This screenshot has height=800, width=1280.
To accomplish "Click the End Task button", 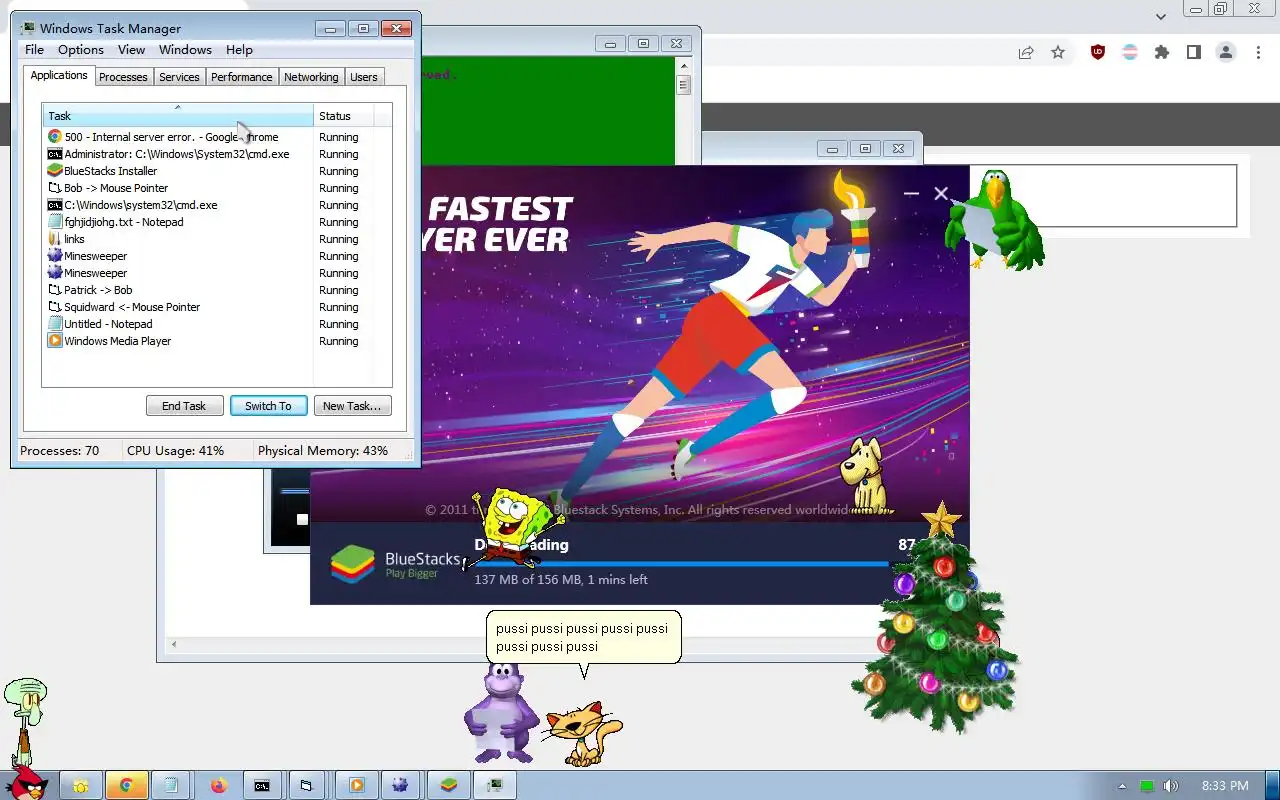I will click(x=184, y=406).
